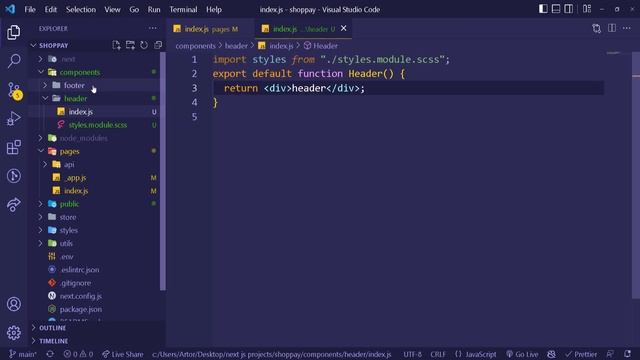Collapse the pages folder
640x360 pixels.
(41, 151)
